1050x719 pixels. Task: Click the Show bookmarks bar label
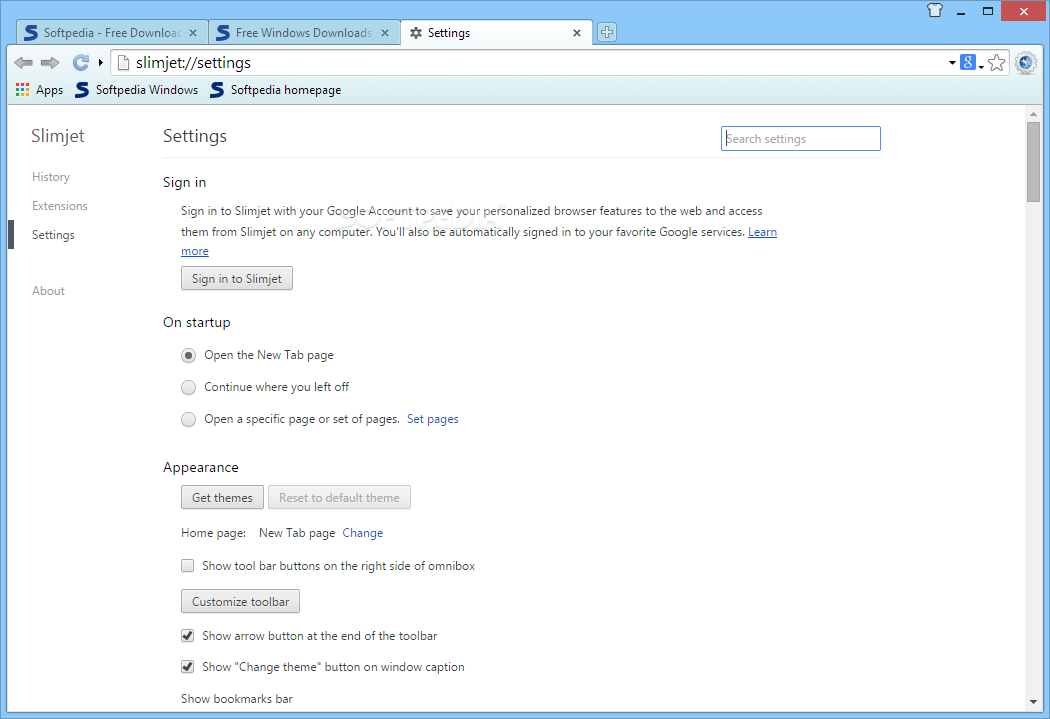[x=236, y=698]
